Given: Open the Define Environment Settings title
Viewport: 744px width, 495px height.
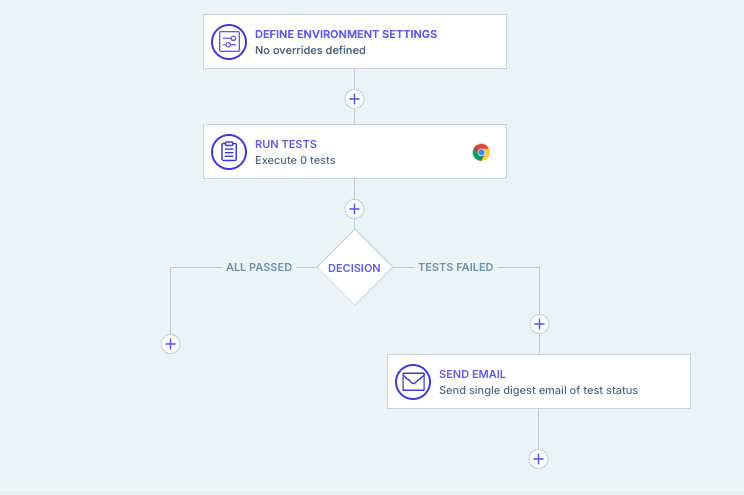Looking at the screenshot, I should click(345, 34).
